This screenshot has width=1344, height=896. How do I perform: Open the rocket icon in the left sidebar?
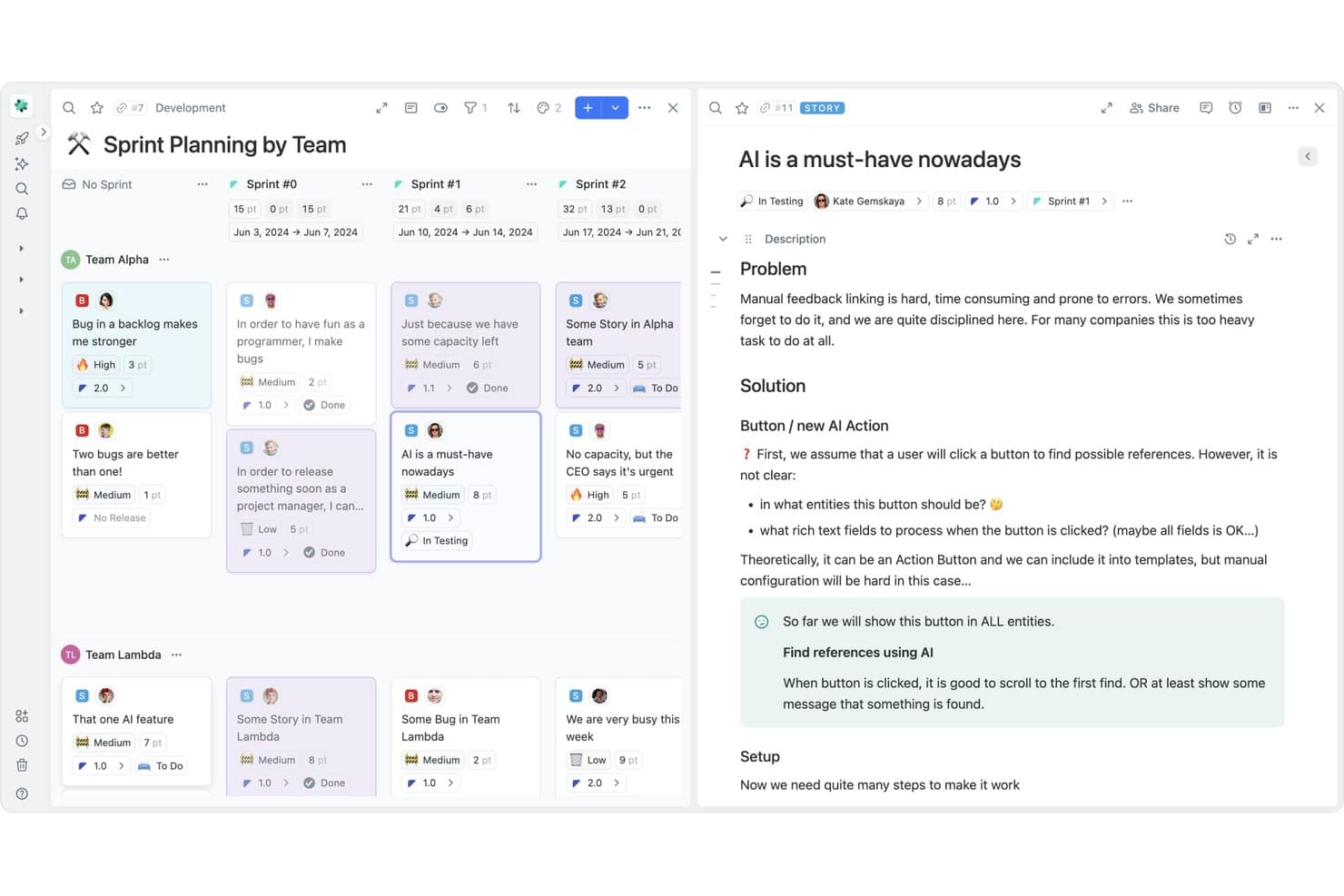coord(22,138)
